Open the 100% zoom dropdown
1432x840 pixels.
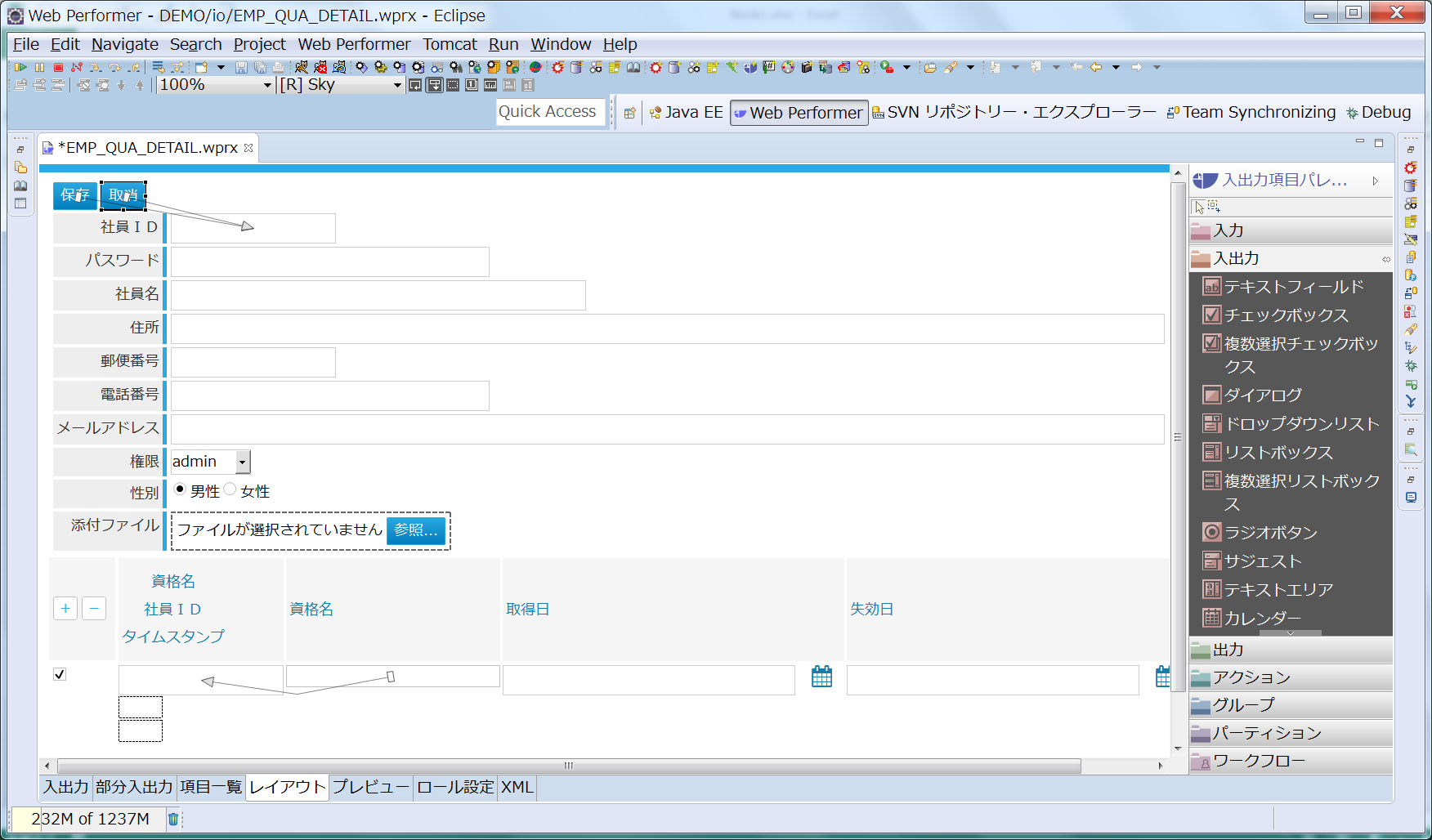266,85
